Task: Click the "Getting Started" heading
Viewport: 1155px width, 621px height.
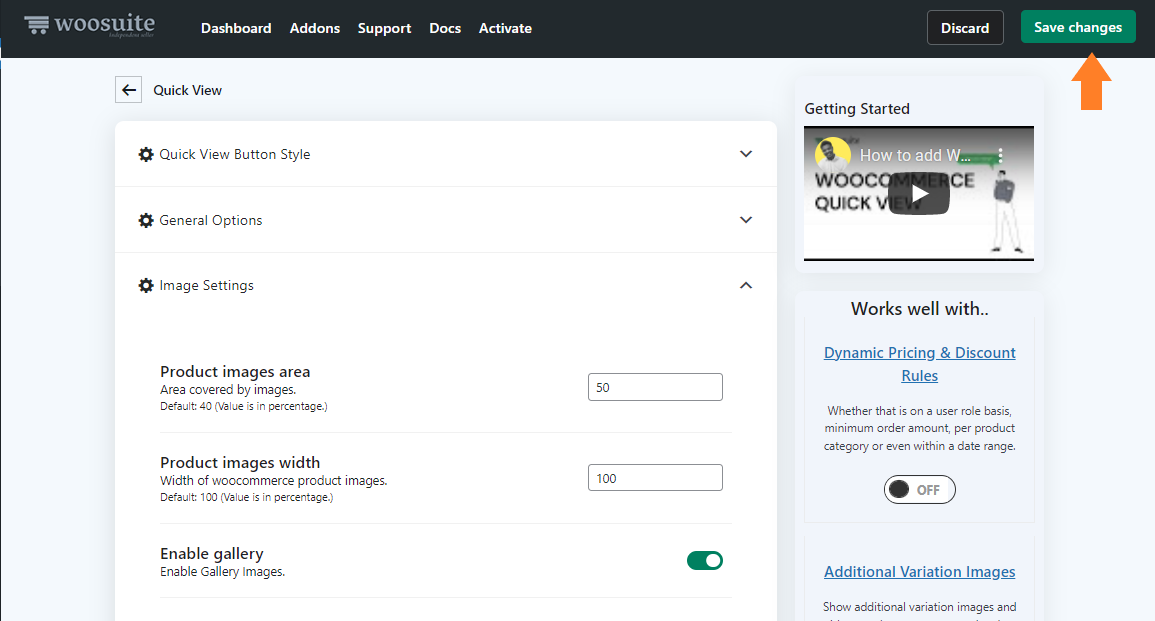Action: [x=857, y=109]
